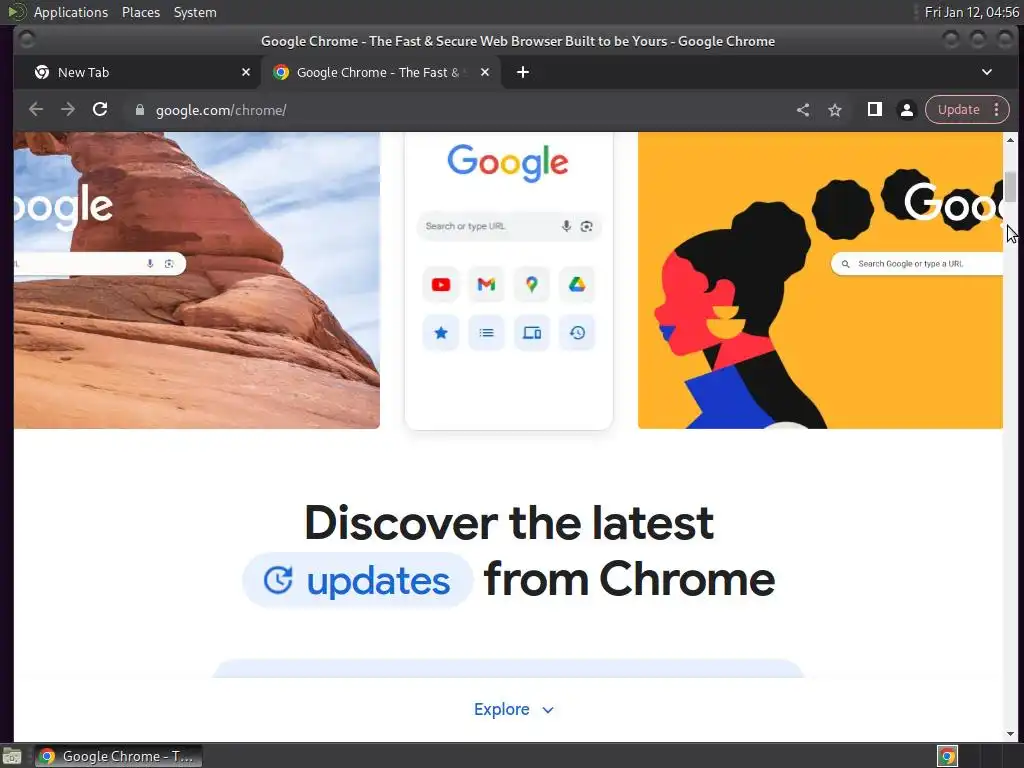The width and height of the screenshot is (1024, 768).
Task: Click the Search or type URL field
Action: 509,226
